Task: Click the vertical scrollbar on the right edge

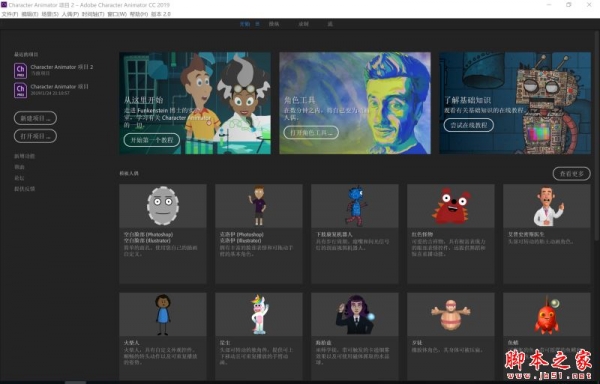Action: (x=597, y=136)
